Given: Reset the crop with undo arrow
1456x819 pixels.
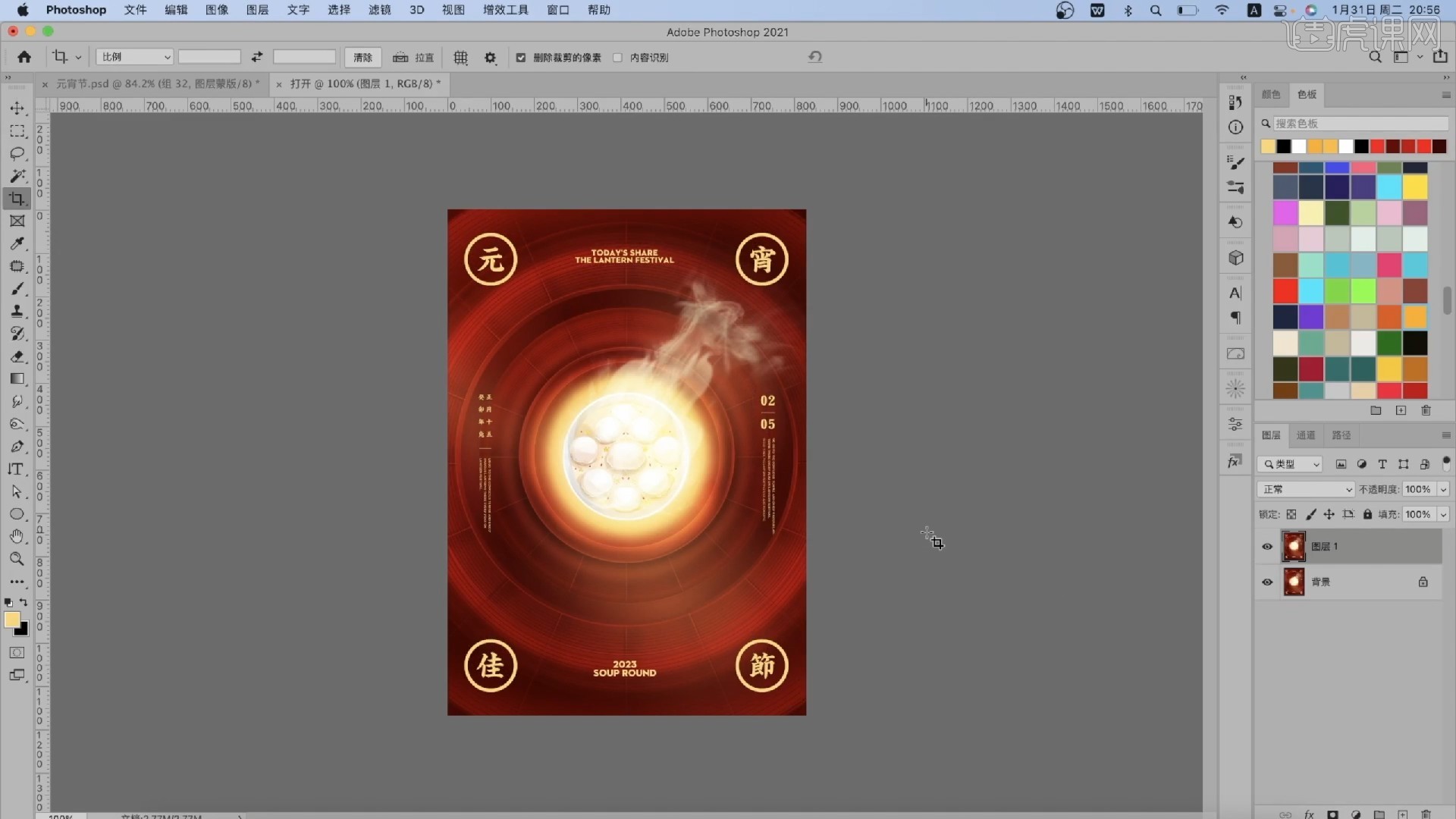Looking at the screenshot, I should 815,57.
